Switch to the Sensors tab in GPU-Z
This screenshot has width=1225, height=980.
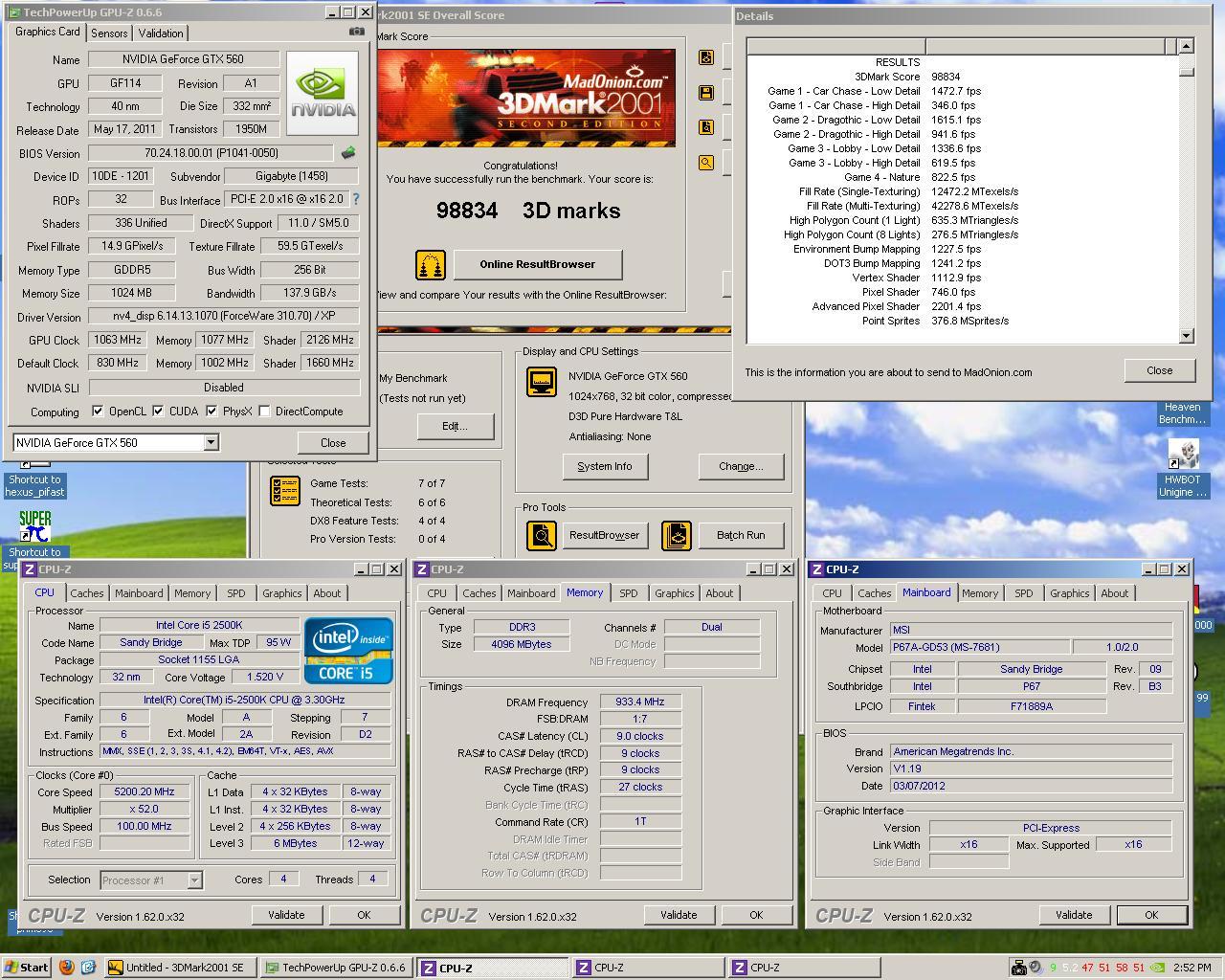coord(109,33)
